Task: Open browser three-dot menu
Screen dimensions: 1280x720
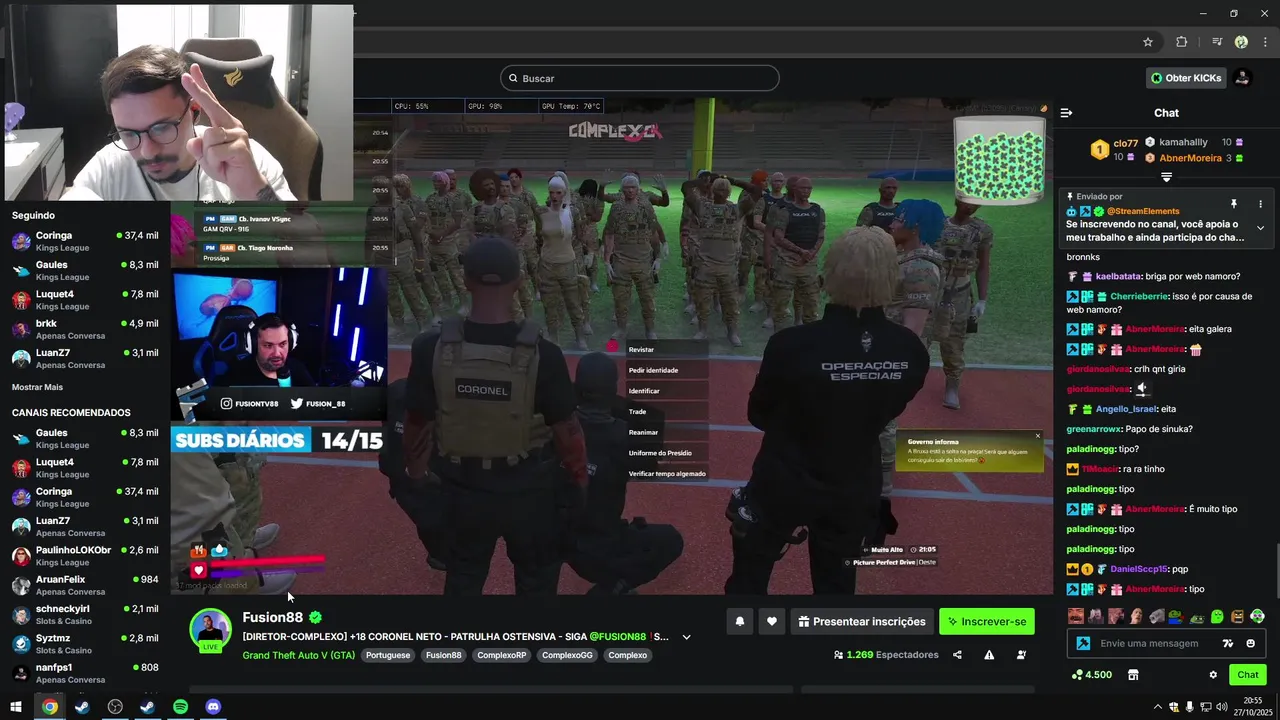Action: click(x=1264, y=42)
